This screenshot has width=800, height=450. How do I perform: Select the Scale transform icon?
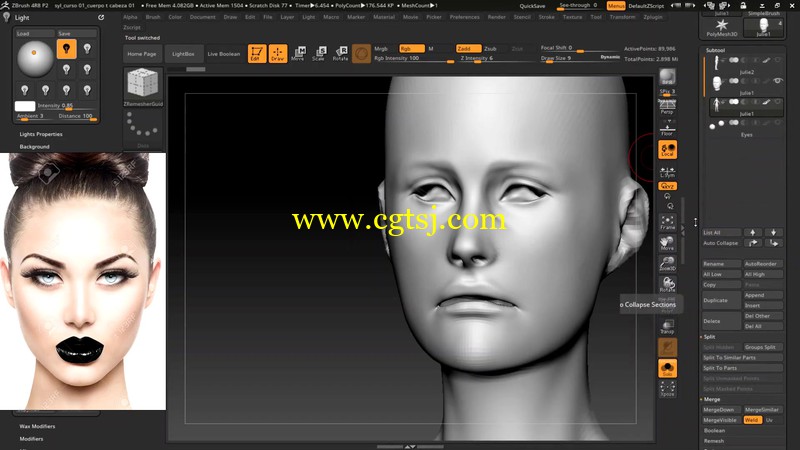tap(319, 54)
